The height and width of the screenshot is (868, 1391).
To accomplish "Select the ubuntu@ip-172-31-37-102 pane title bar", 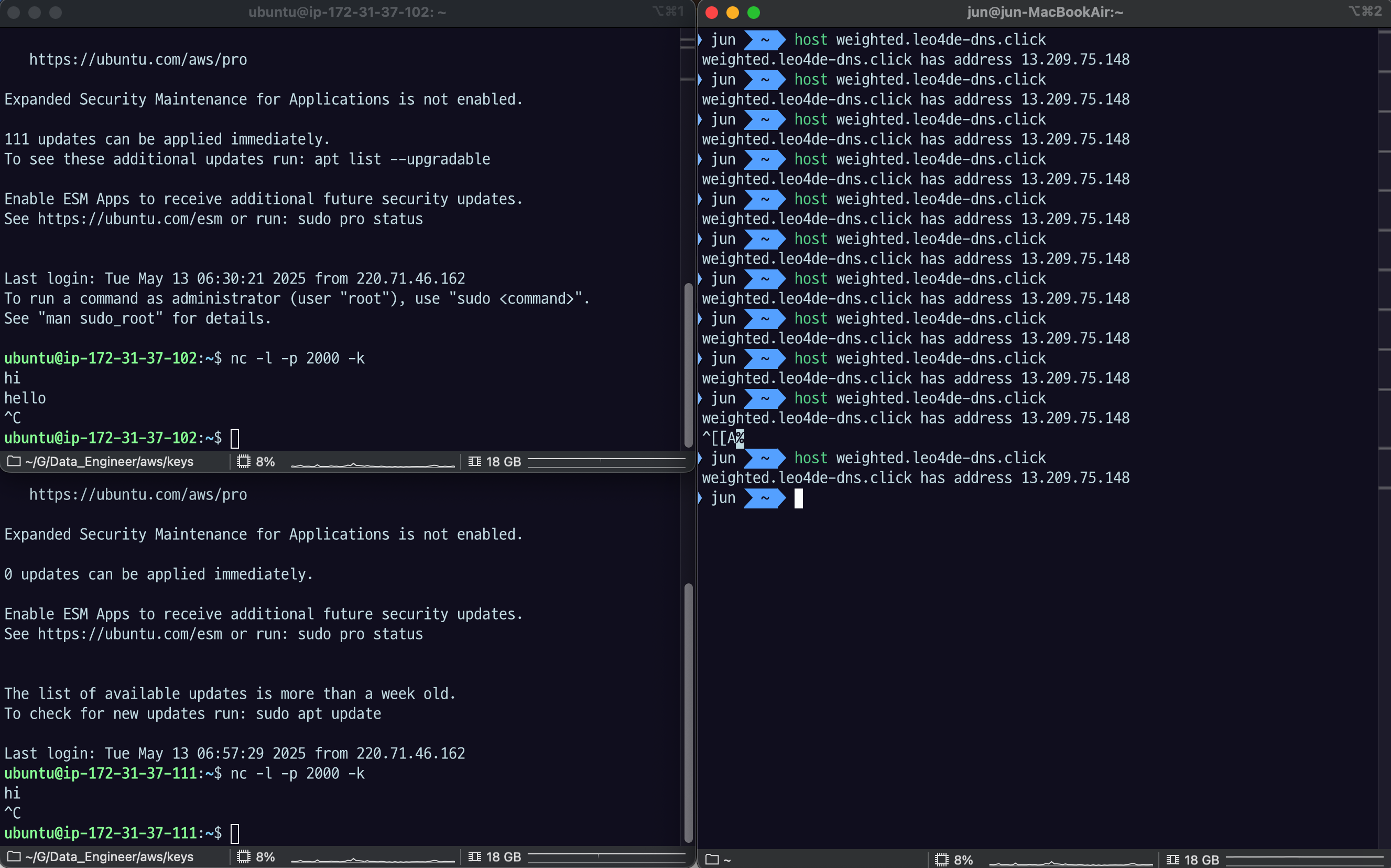I will tap(346, 12).
